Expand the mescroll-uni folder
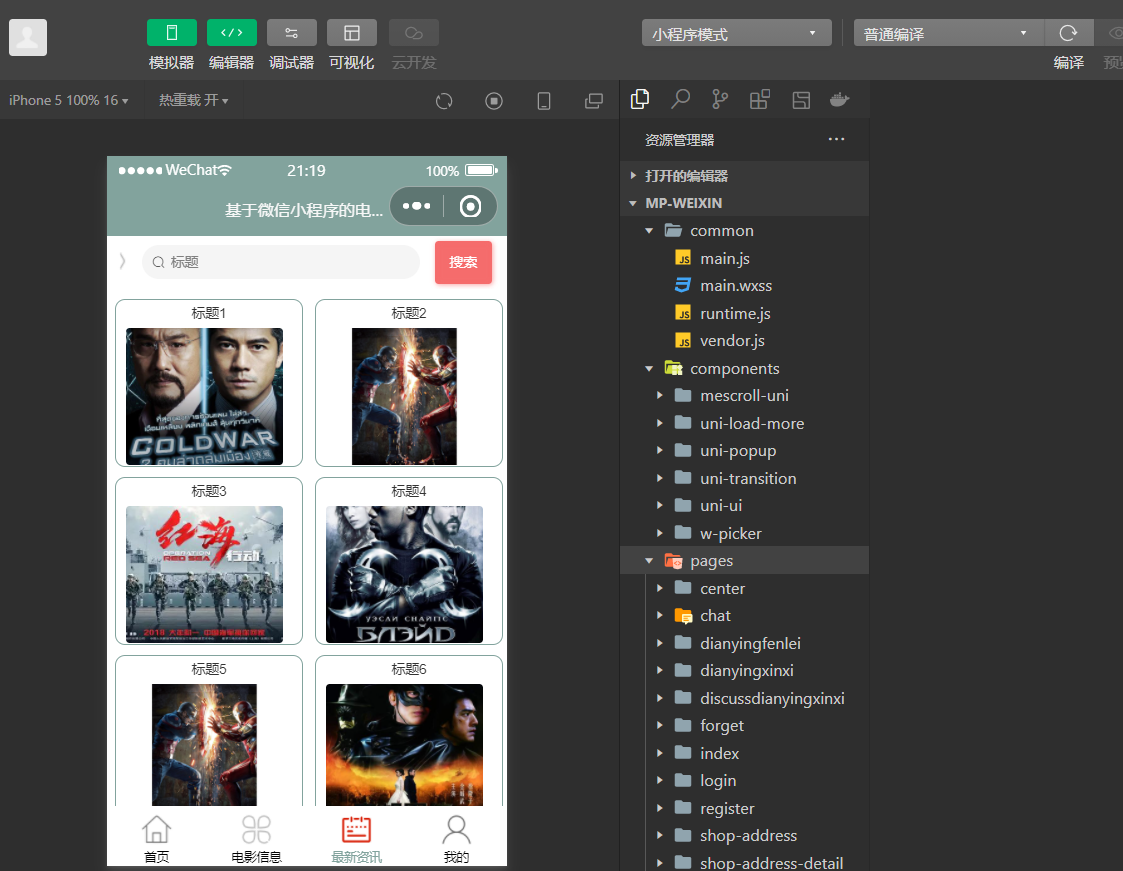This screenshot has height=871, width=1123. 745,395
